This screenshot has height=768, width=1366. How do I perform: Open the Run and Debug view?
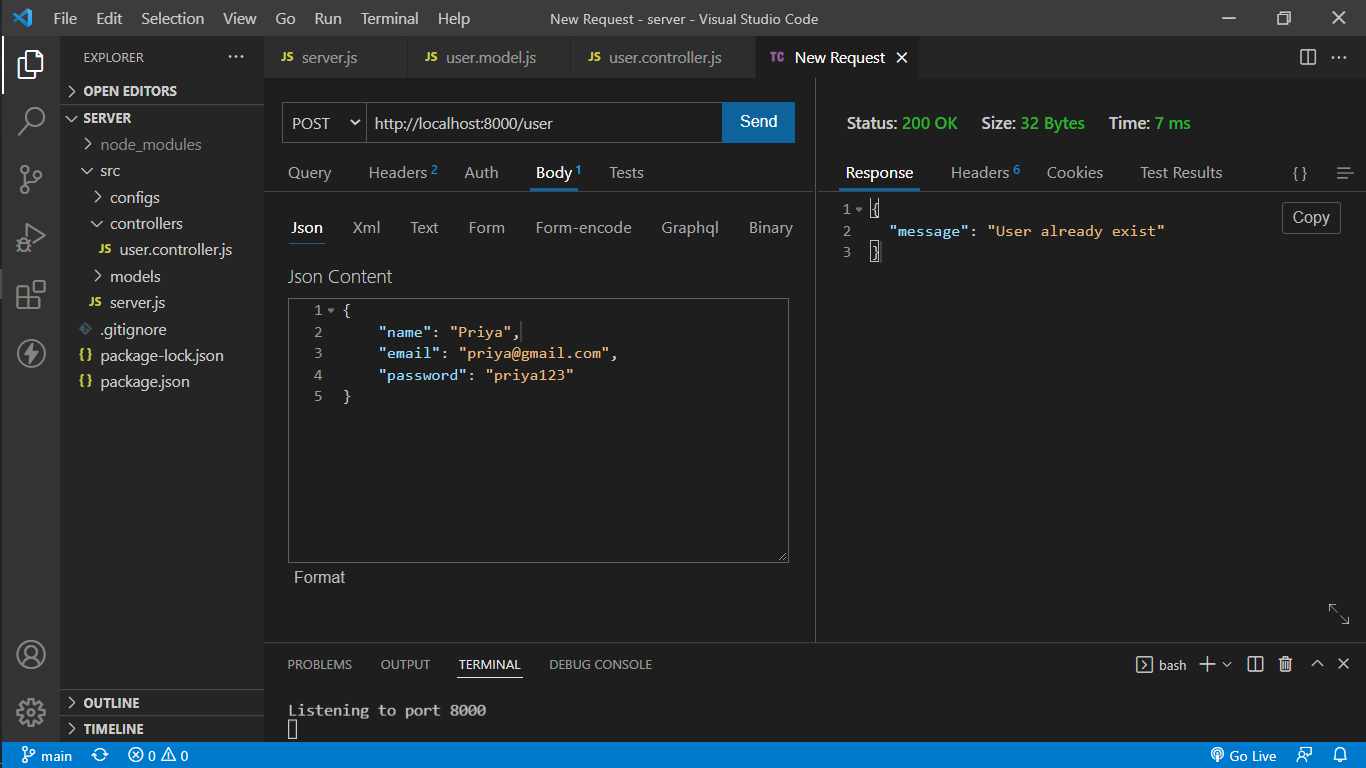click(x=31, y=238)
